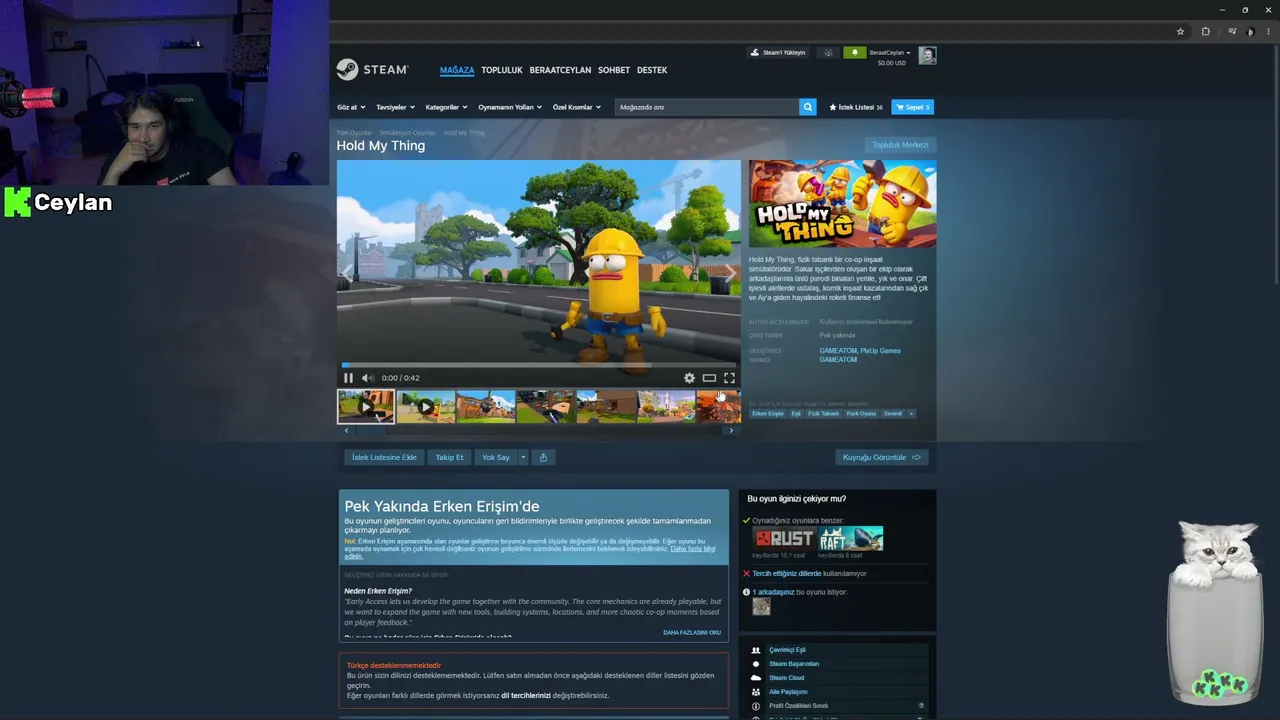Pause the game trailer

click(x=348, y=378)
